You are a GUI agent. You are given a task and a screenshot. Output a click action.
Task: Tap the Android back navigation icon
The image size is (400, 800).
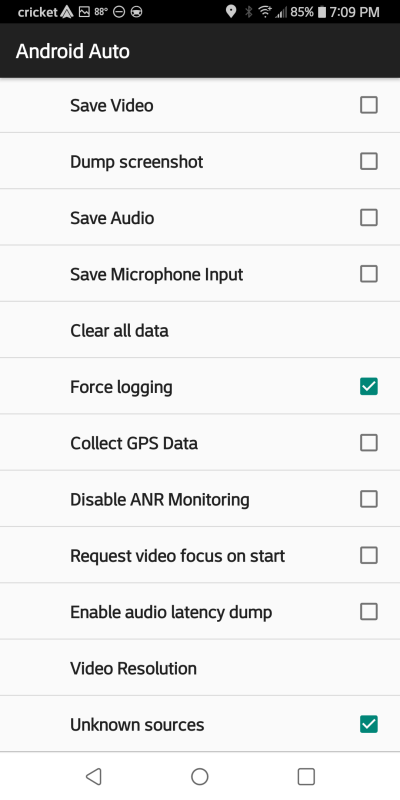coord(94,776)
